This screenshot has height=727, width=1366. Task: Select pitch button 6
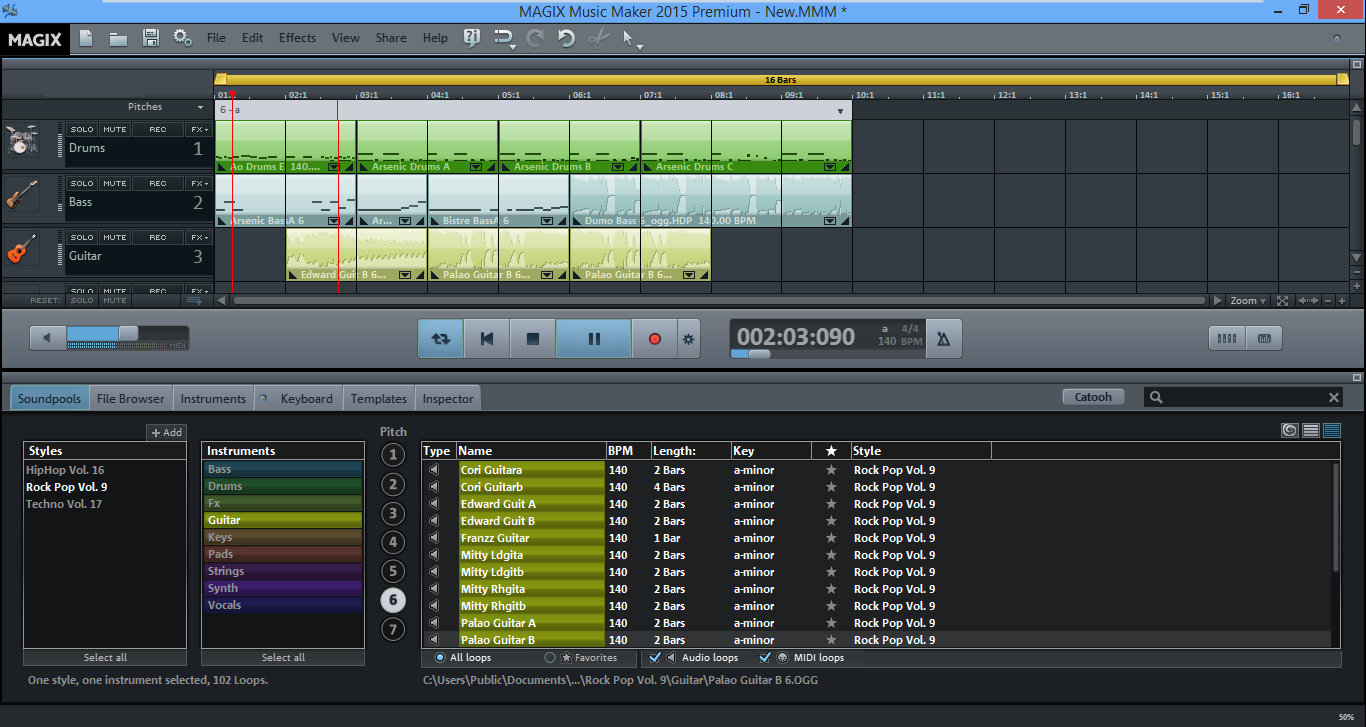tap(393, 600)
